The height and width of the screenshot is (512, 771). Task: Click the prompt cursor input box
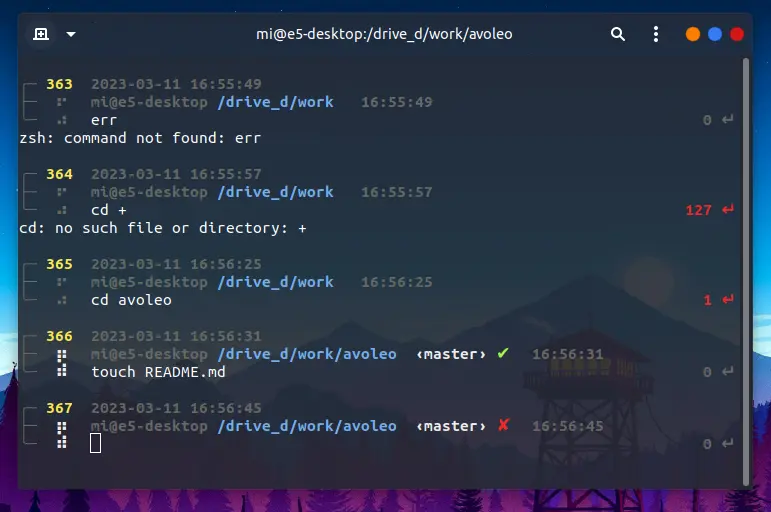pos(95,443)
